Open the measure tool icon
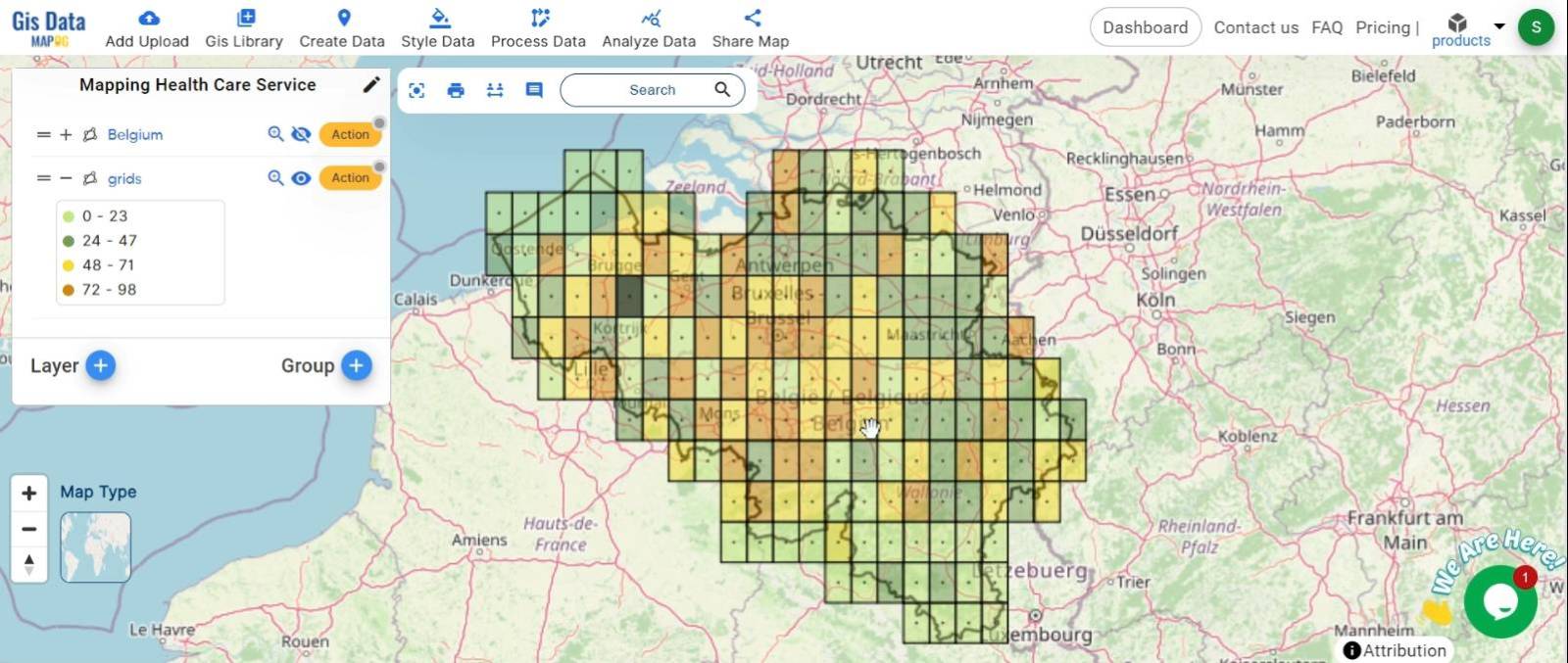This screenshot has width=1568, height=663. pos(495,90)
